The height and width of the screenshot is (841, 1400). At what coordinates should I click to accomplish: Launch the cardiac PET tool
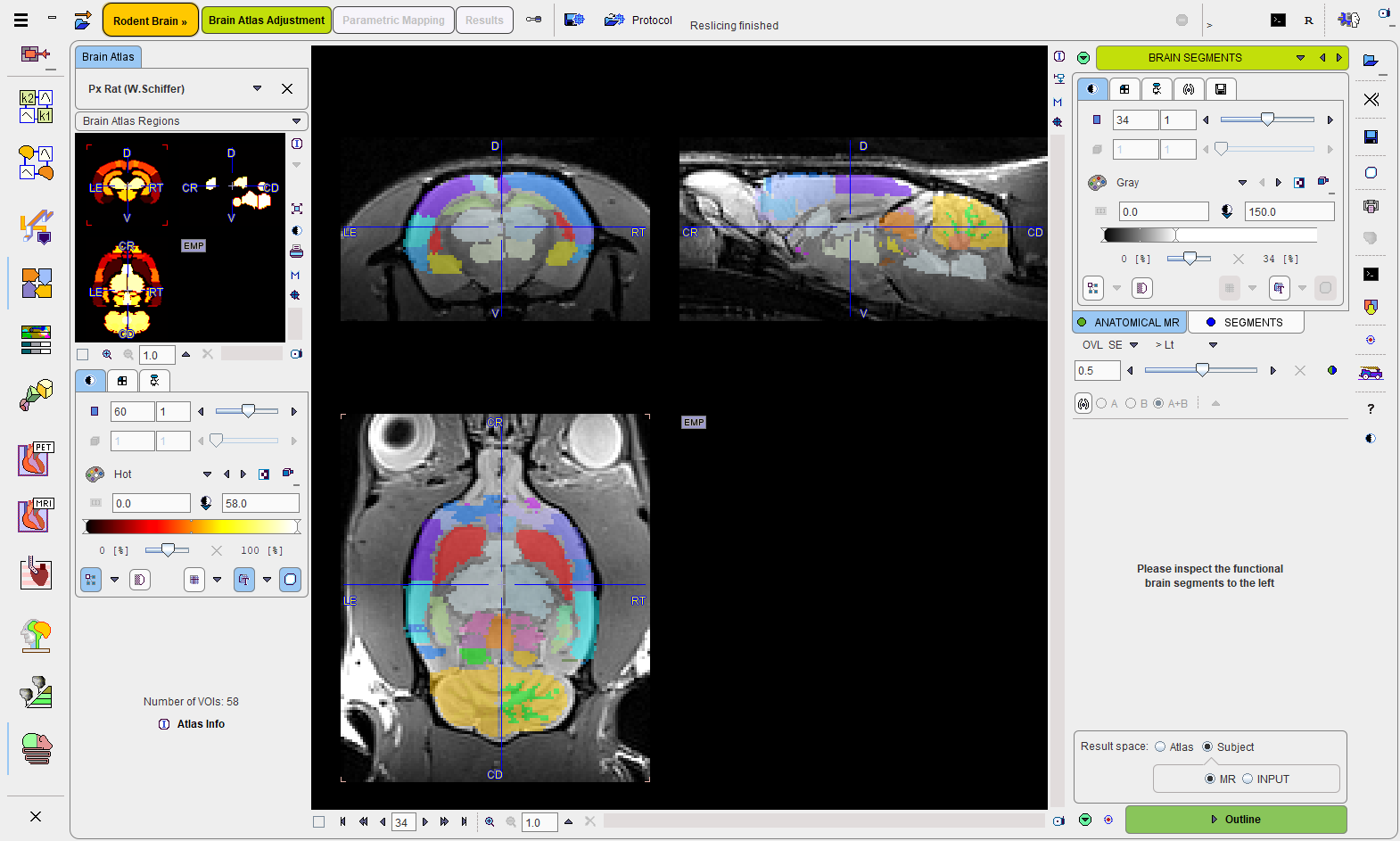[x=37, y=458]
